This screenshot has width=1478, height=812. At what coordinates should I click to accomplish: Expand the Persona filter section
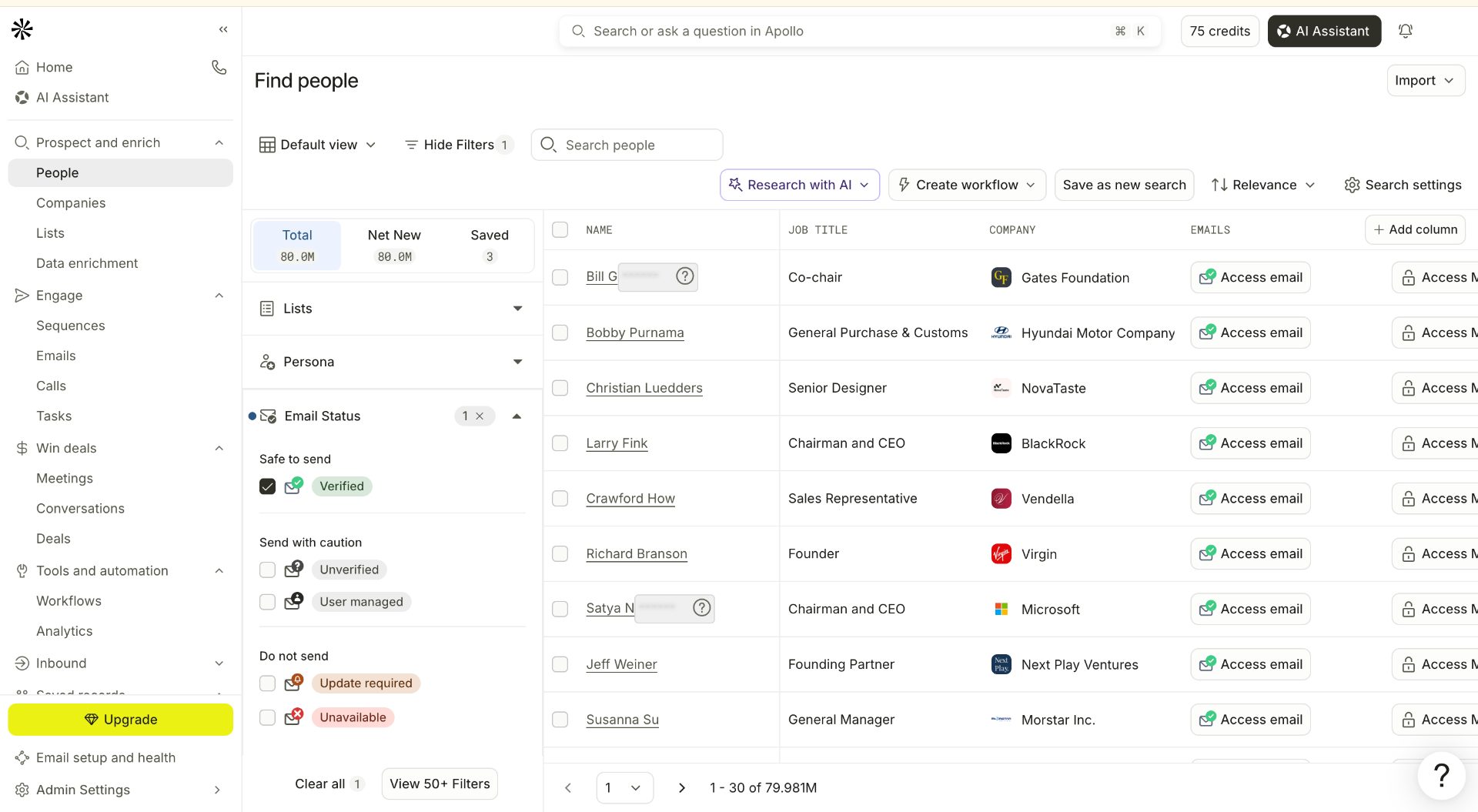tap(393, 362)
